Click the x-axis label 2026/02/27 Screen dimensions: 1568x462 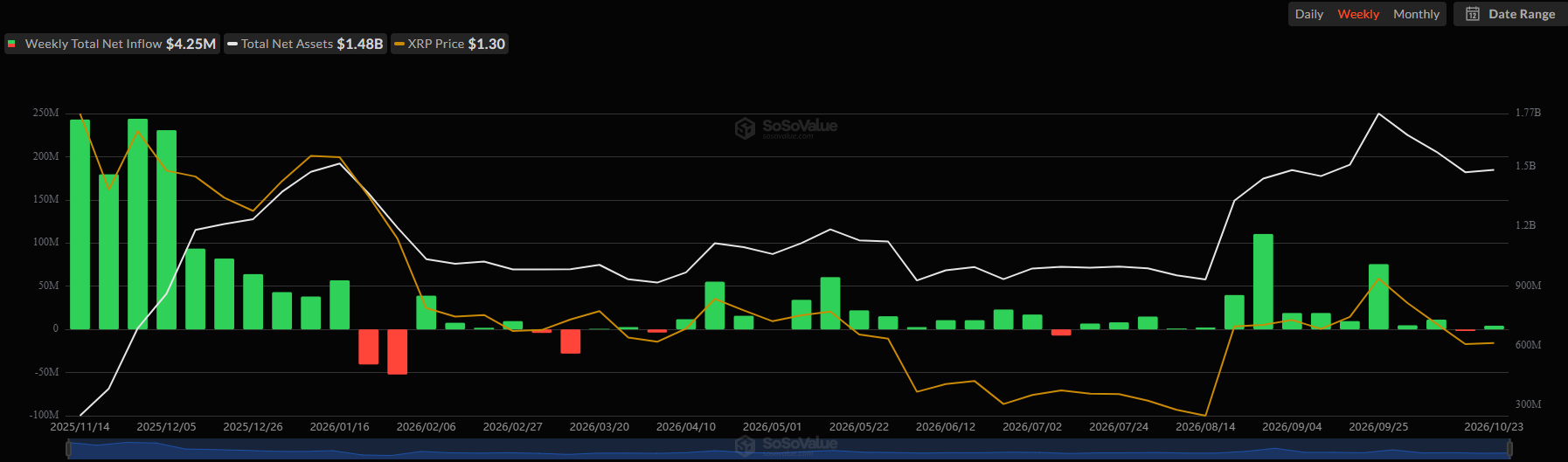[512, 427]
